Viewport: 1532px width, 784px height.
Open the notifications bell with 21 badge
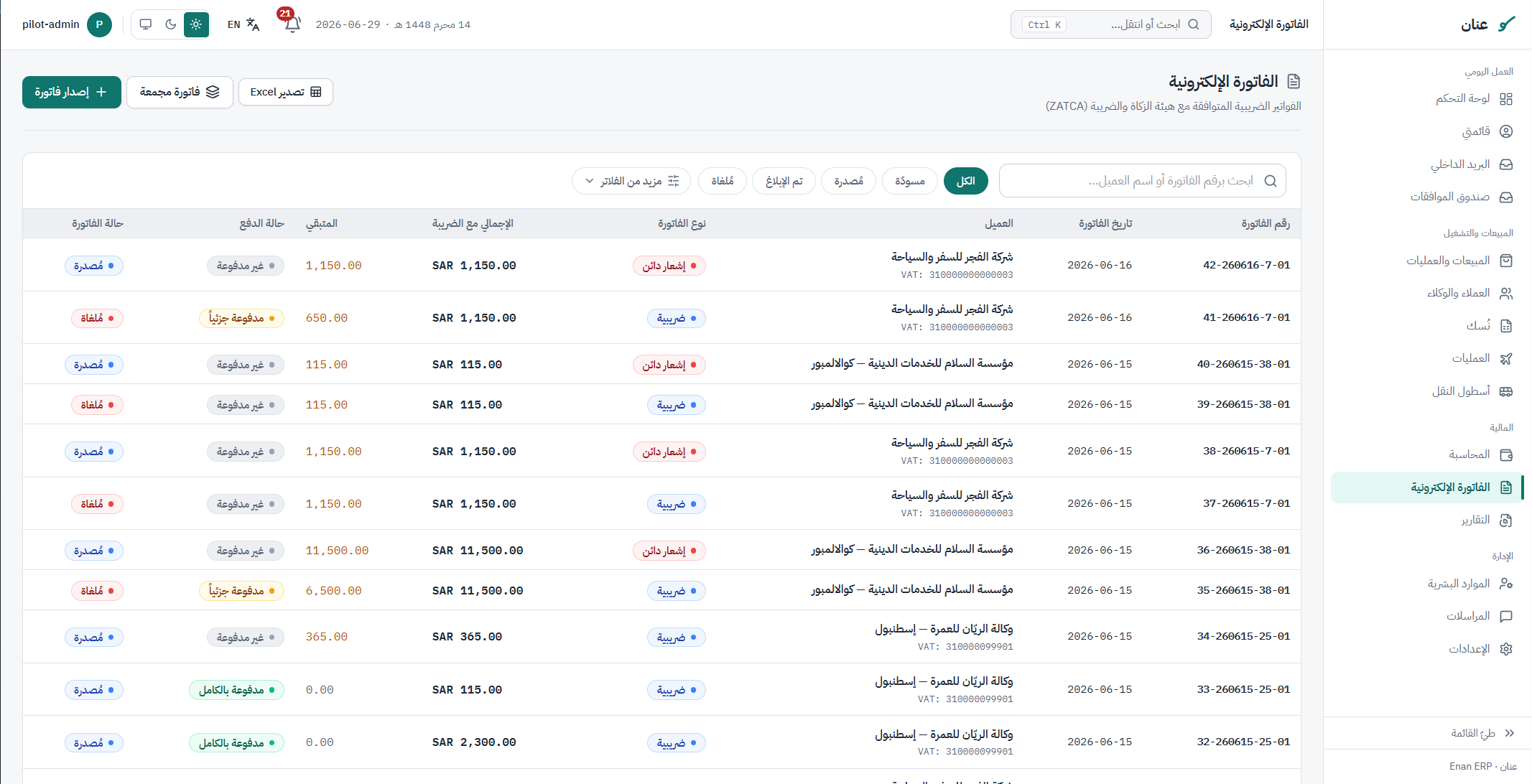(292, 24)
